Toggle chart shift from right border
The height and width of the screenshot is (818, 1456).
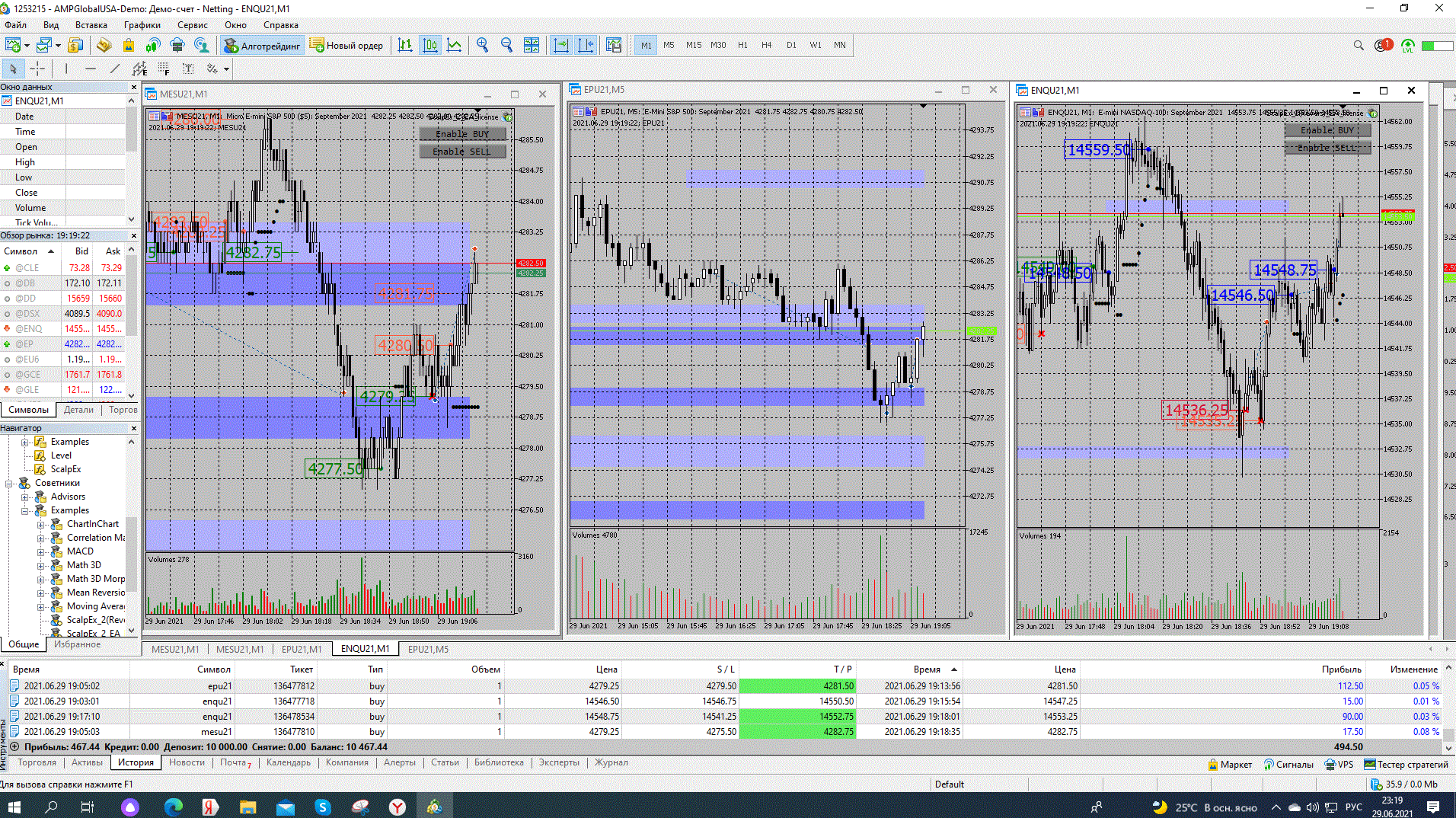[586, 46]
